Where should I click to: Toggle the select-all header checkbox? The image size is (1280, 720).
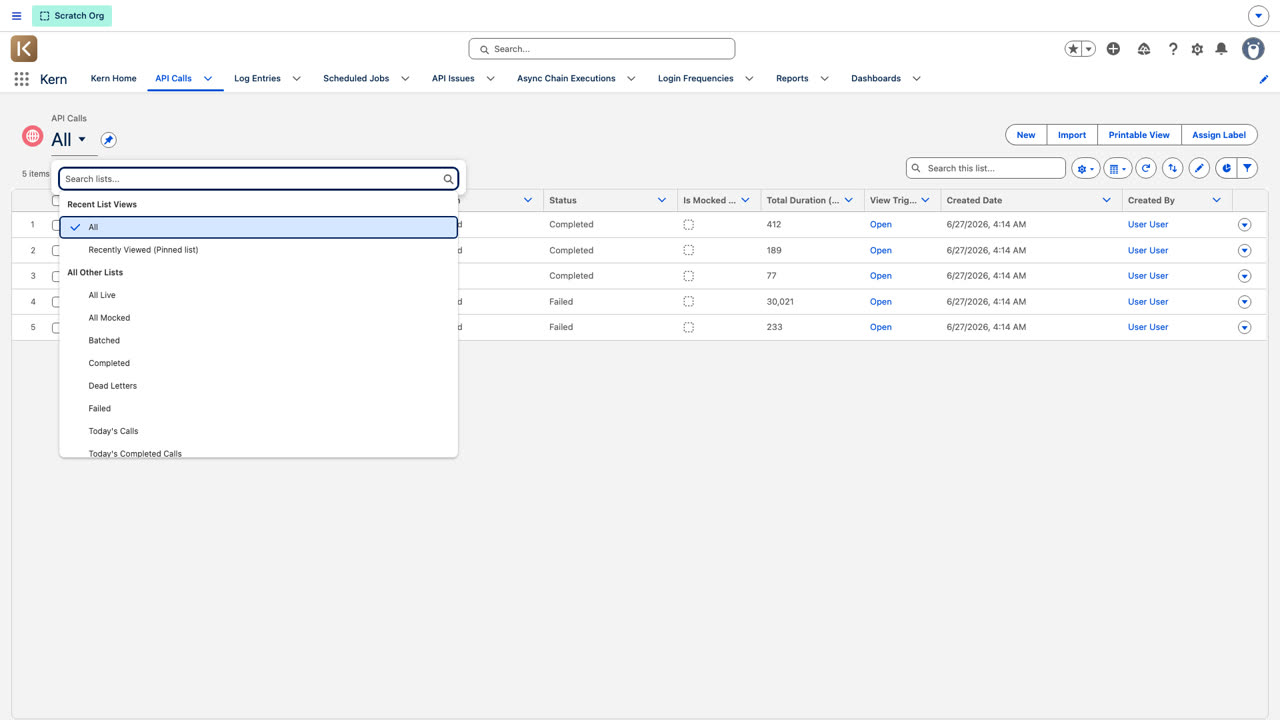pyautogui.click(x=56, y=200)
